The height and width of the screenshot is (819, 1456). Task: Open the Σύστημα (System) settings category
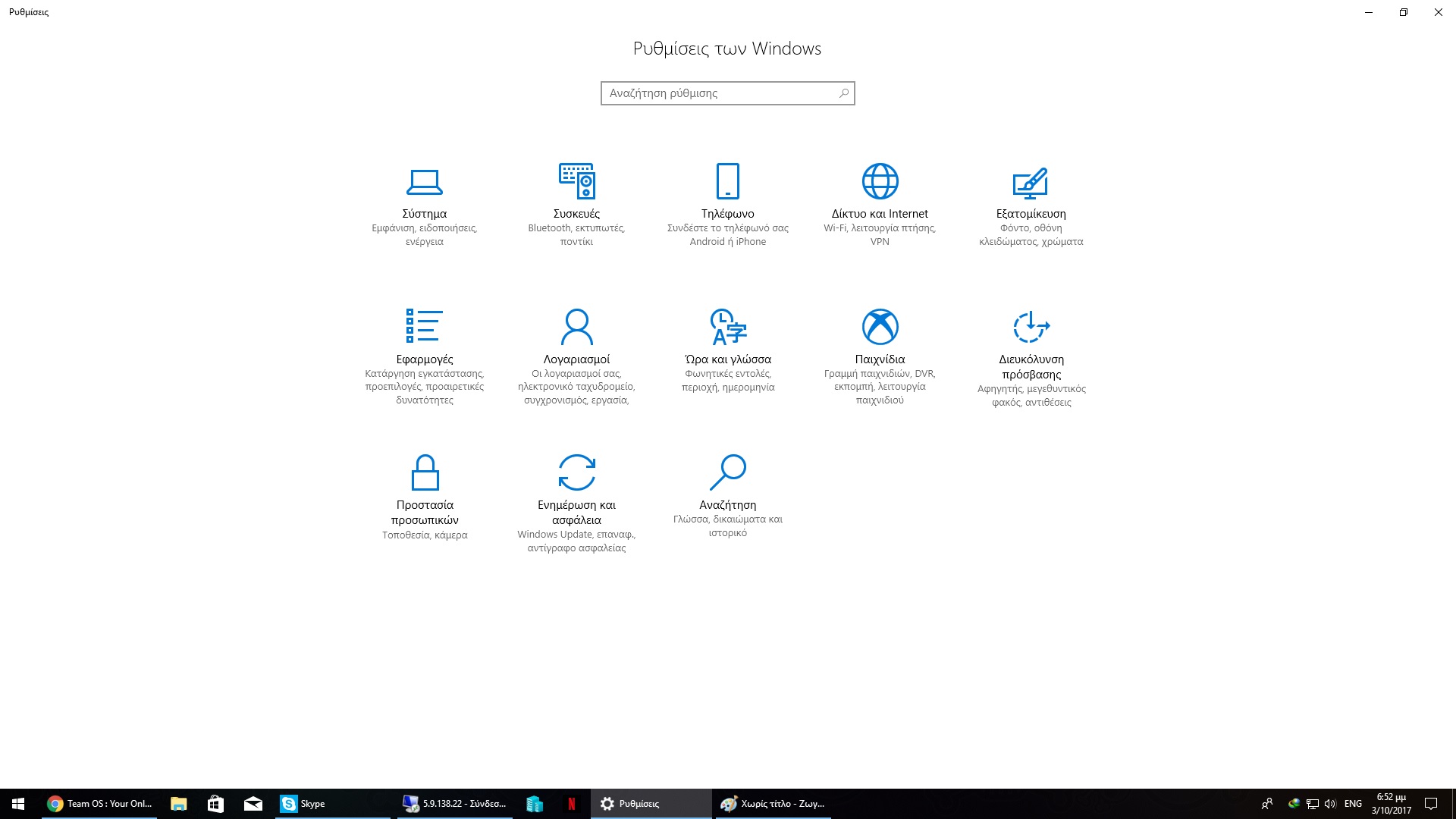click(425, 206)
